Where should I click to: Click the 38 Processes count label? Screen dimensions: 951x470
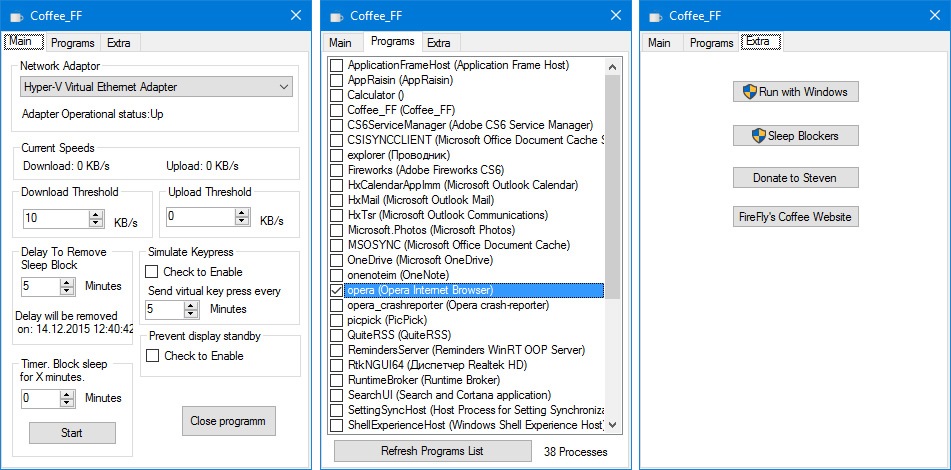(x=576, y=452)
